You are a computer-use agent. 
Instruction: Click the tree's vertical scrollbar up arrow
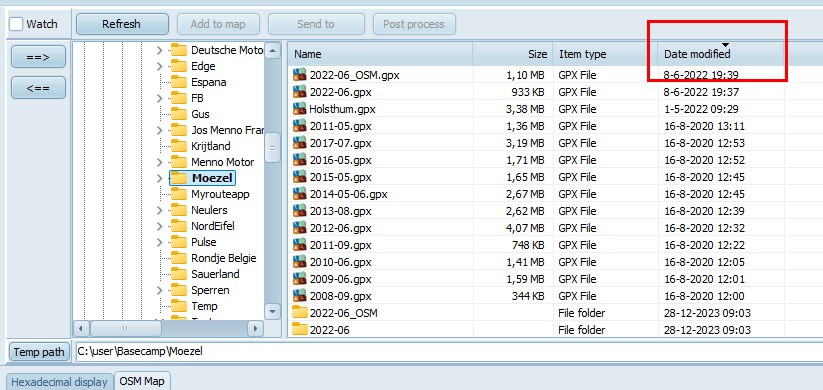[x=272, y=51]
